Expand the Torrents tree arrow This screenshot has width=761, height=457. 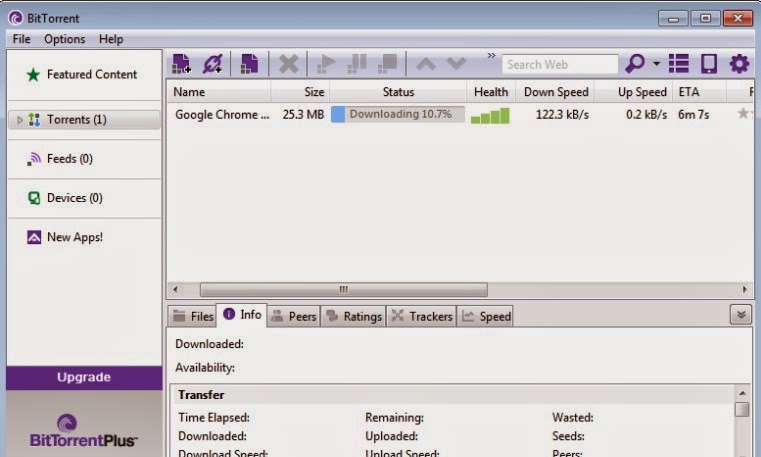pyautogui.click(x=19, y=120)
